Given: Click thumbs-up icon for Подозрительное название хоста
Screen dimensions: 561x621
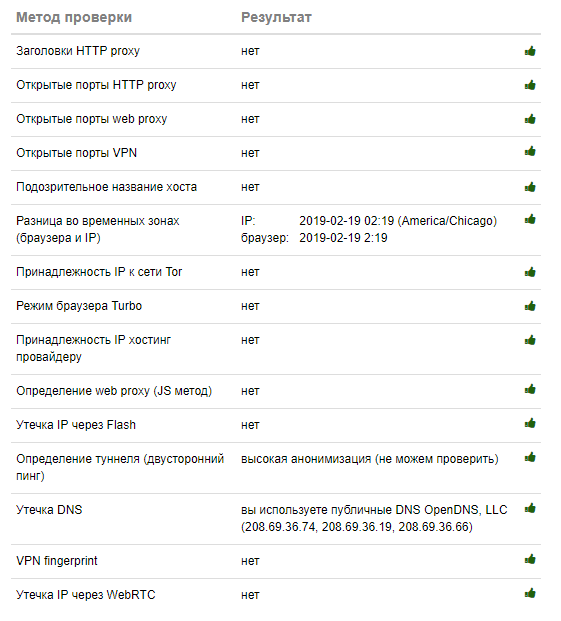Looking at the screenshot, I should [530, 187].
